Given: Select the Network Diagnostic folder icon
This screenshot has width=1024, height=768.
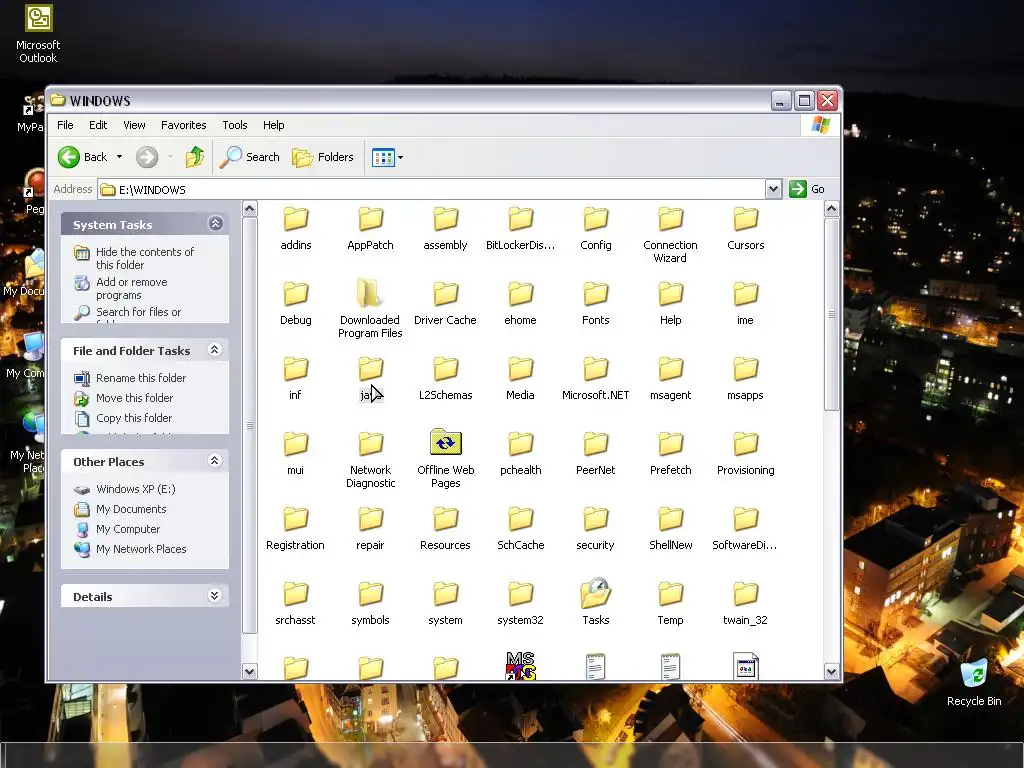Looking at the screenshot, I should (x=370, y=444).
